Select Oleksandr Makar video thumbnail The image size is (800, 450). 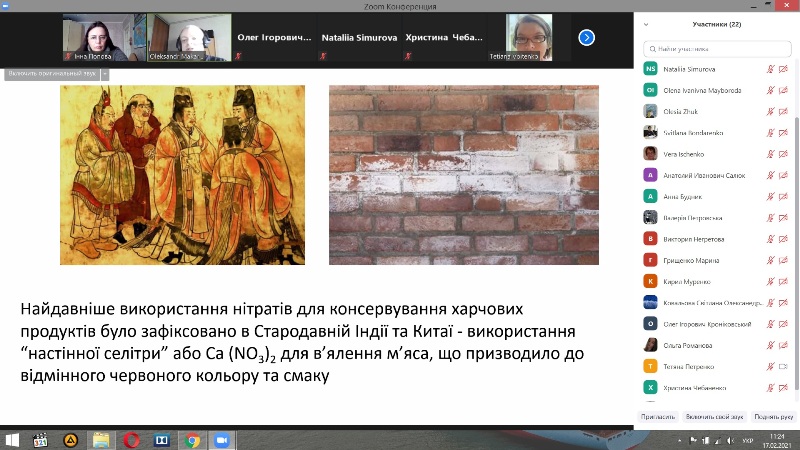[x=189, y=38]
